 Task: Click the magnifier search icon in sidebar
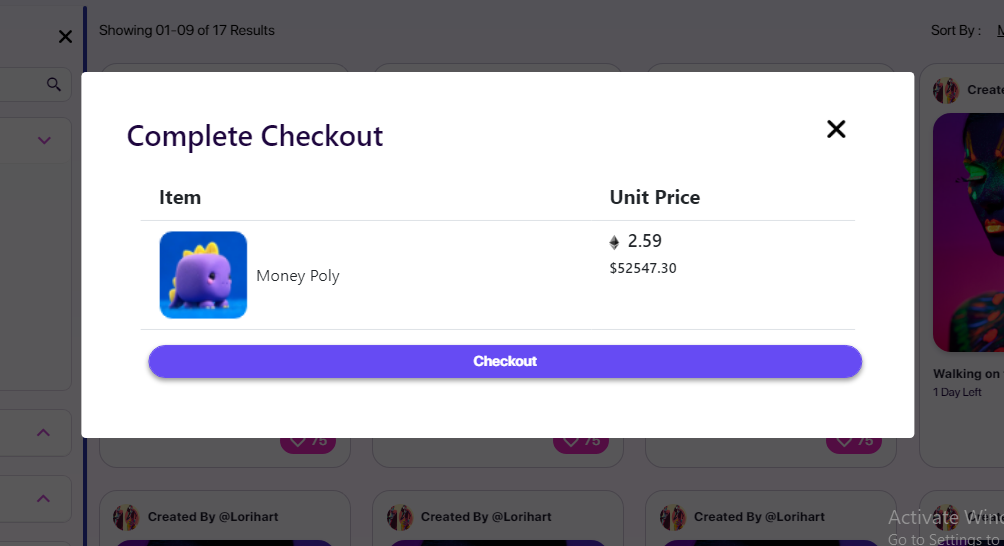[54, 85]
